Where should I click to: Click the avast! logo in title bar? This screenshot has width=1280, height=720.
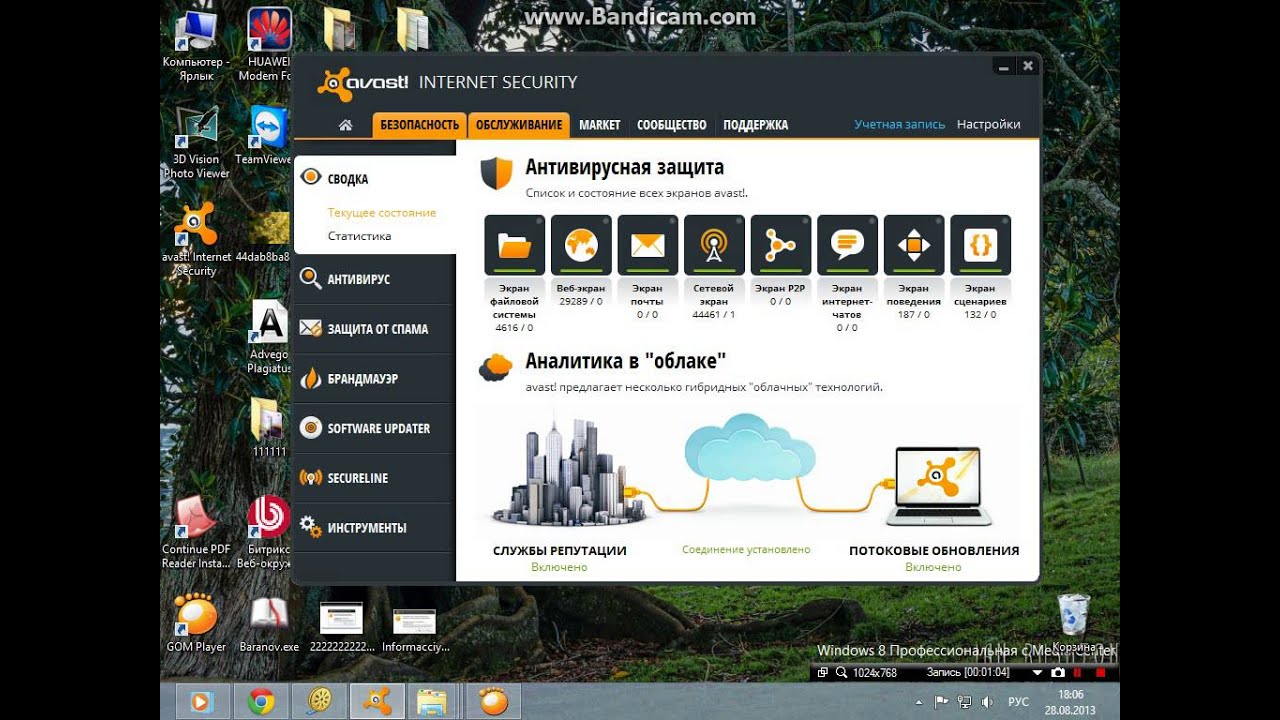363,82
